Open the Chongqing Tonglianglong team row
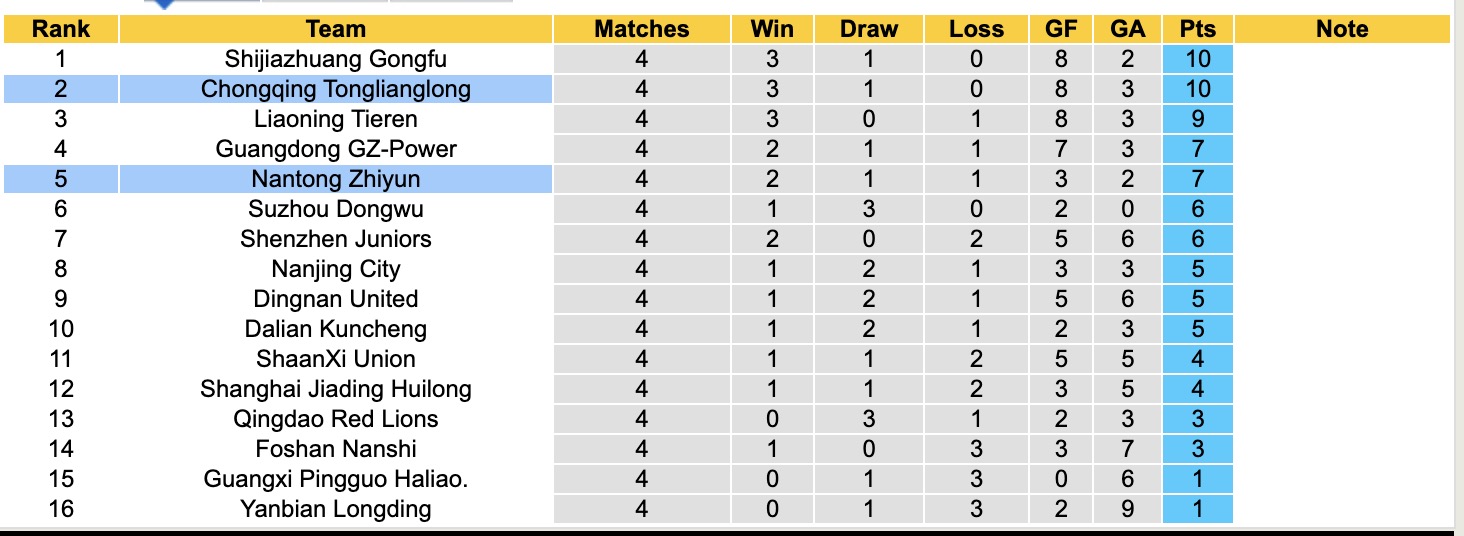 (335, 89)
